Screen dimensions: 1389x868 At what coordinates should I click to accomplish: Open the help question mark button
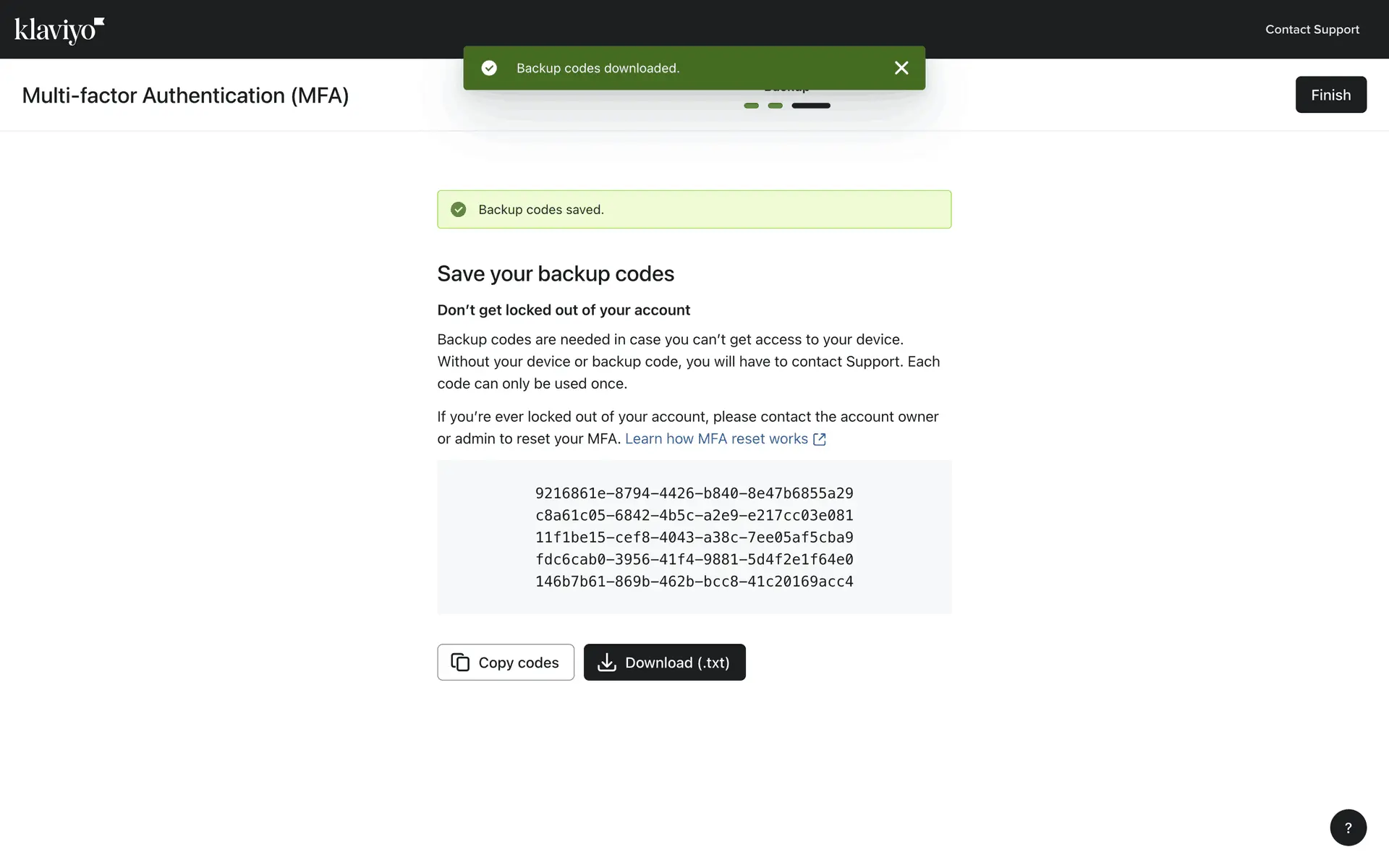1348,827
